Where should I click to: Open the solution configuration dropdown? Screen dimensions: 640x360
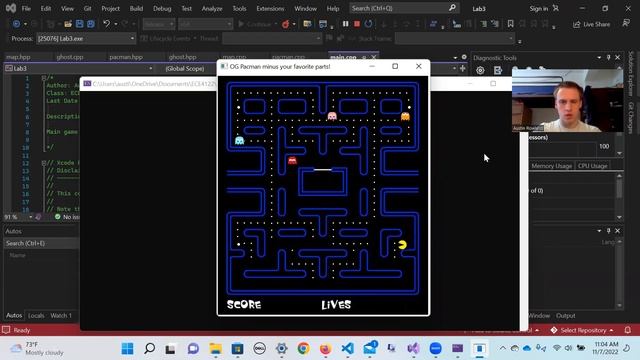pyautogui.click(x=159, y=24)
